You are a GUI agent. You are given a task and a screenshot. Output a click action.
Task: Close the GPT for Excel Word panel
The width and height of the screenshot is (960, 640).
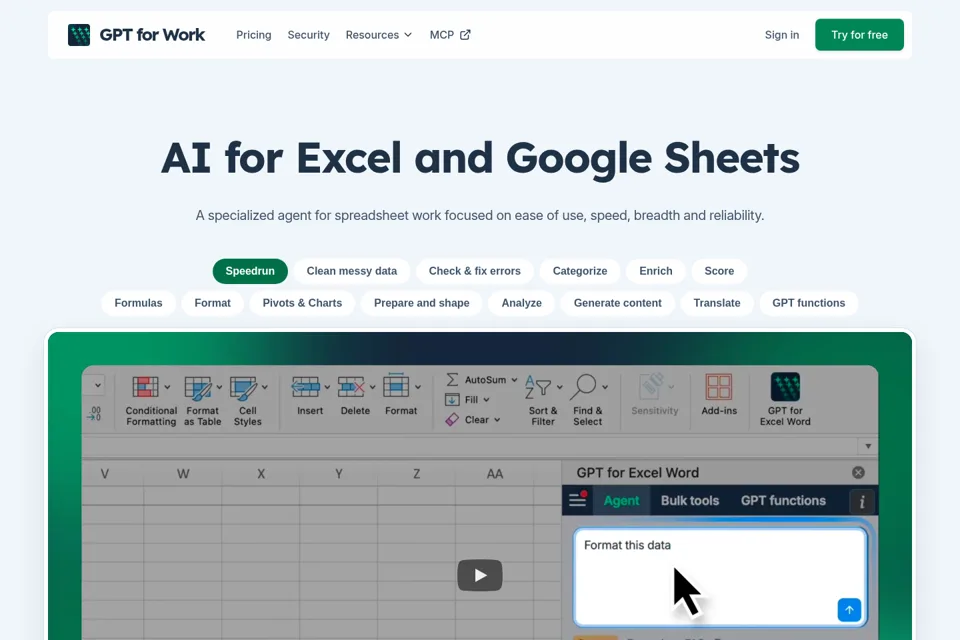858,472
